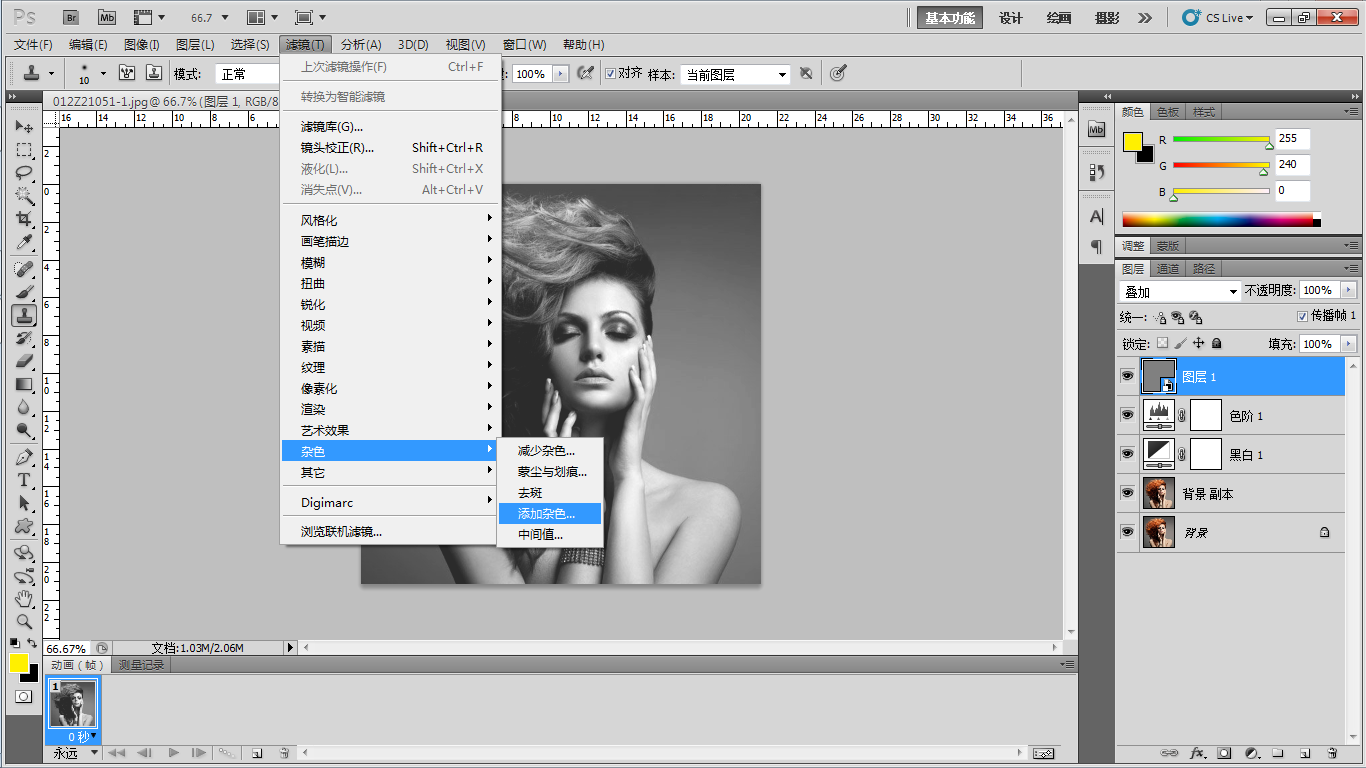The height and width of the screenshot is (768, 1366).
Task: Select the Pen tool
Action: pos(24,457)
